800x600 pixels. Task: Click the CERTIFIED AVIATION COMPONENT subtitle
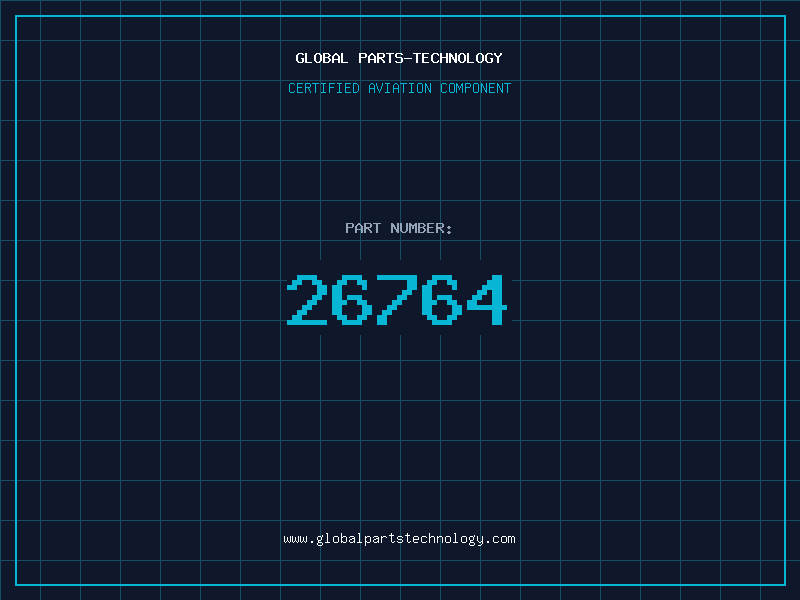click(x=399, y=88)
